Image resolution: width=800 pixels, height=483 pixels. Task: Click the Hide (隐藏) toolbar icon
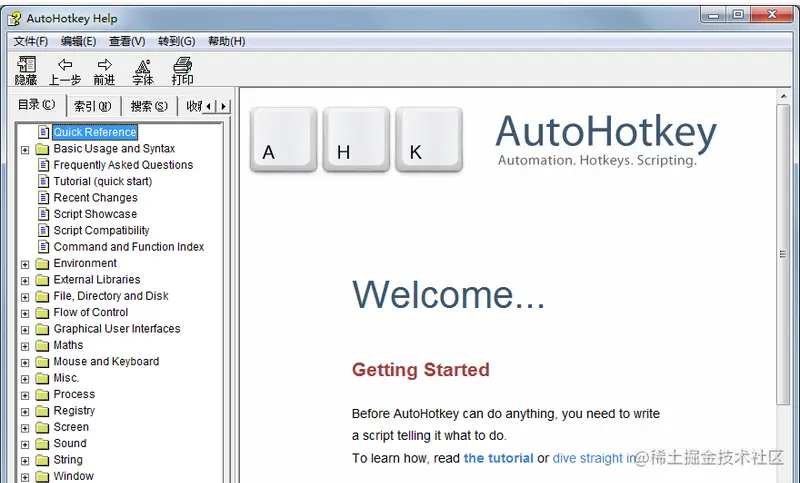26,65
